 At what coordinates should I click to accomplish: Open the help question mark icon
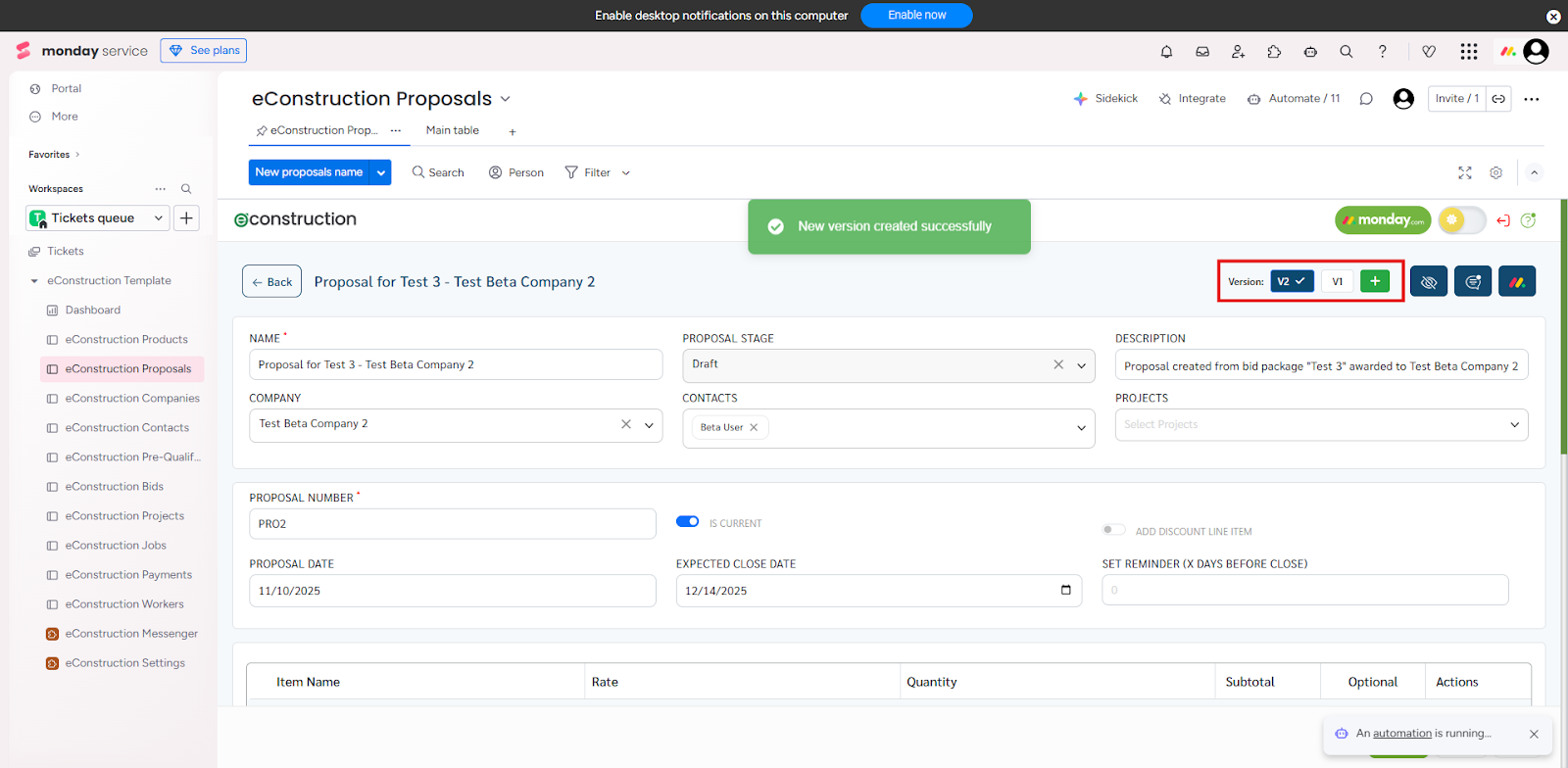[1383, 52]
